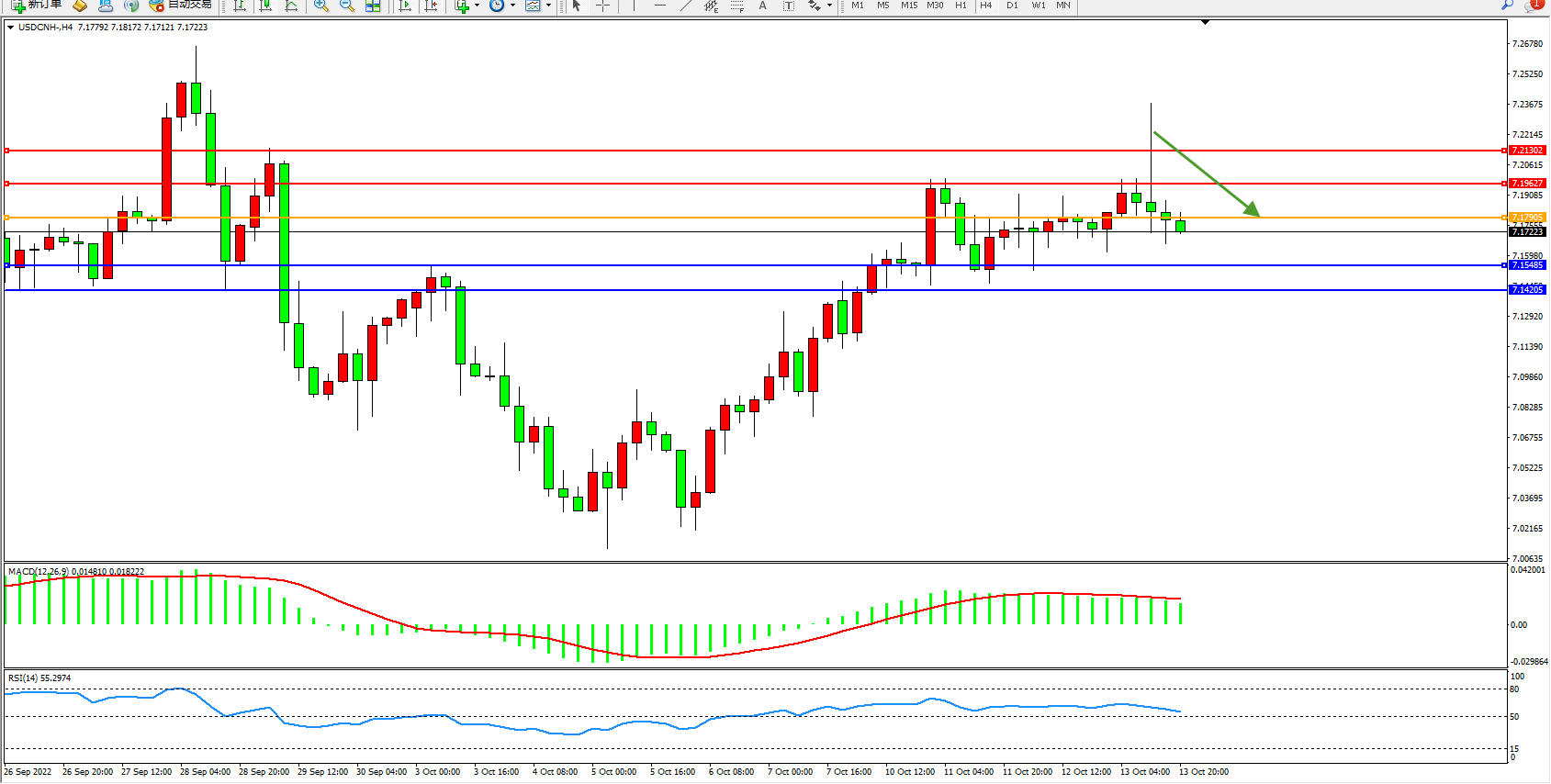Switch chart to candlestick mode

tap(265, 6)
